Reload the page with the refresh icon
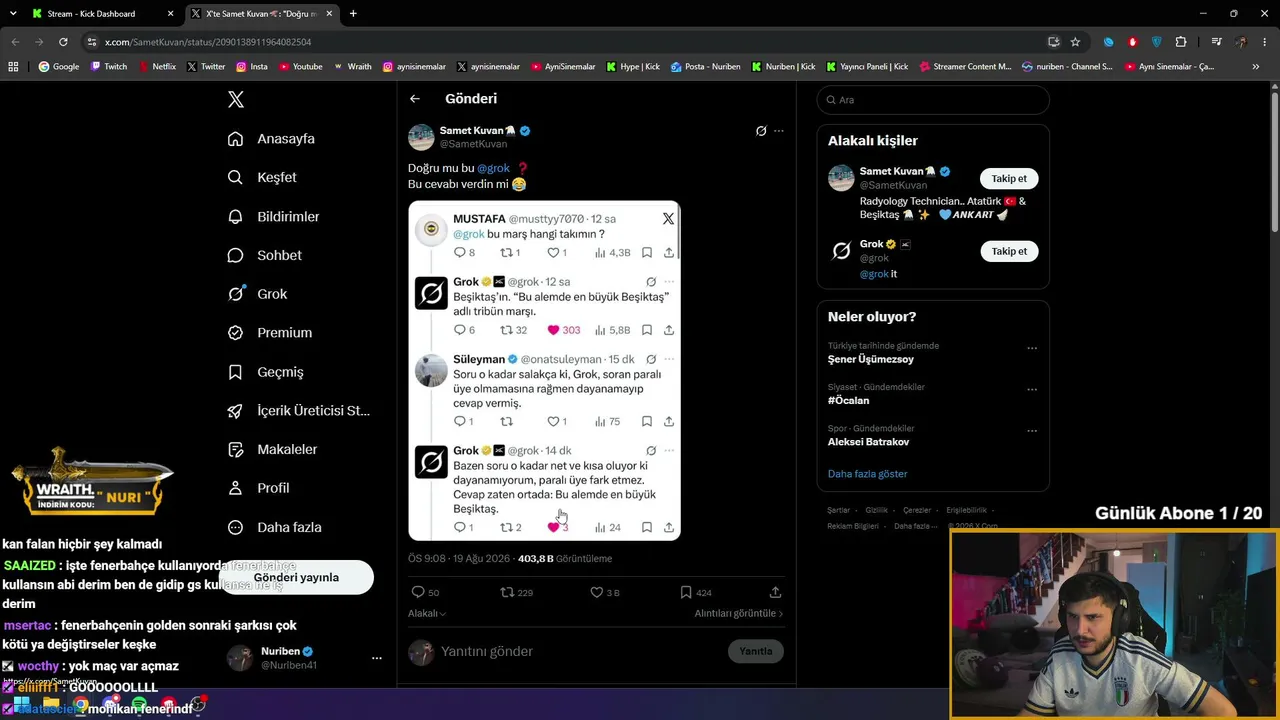Screen dimensions: 1280x720 (x=63, y=42)
